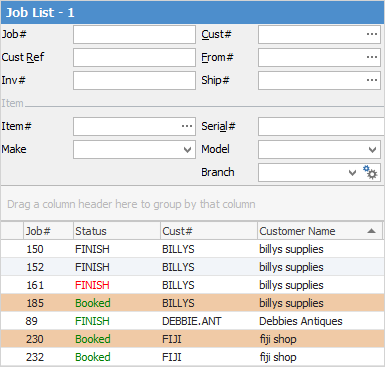
Task: Select job 89 in the list
Action: pos(192,321)
